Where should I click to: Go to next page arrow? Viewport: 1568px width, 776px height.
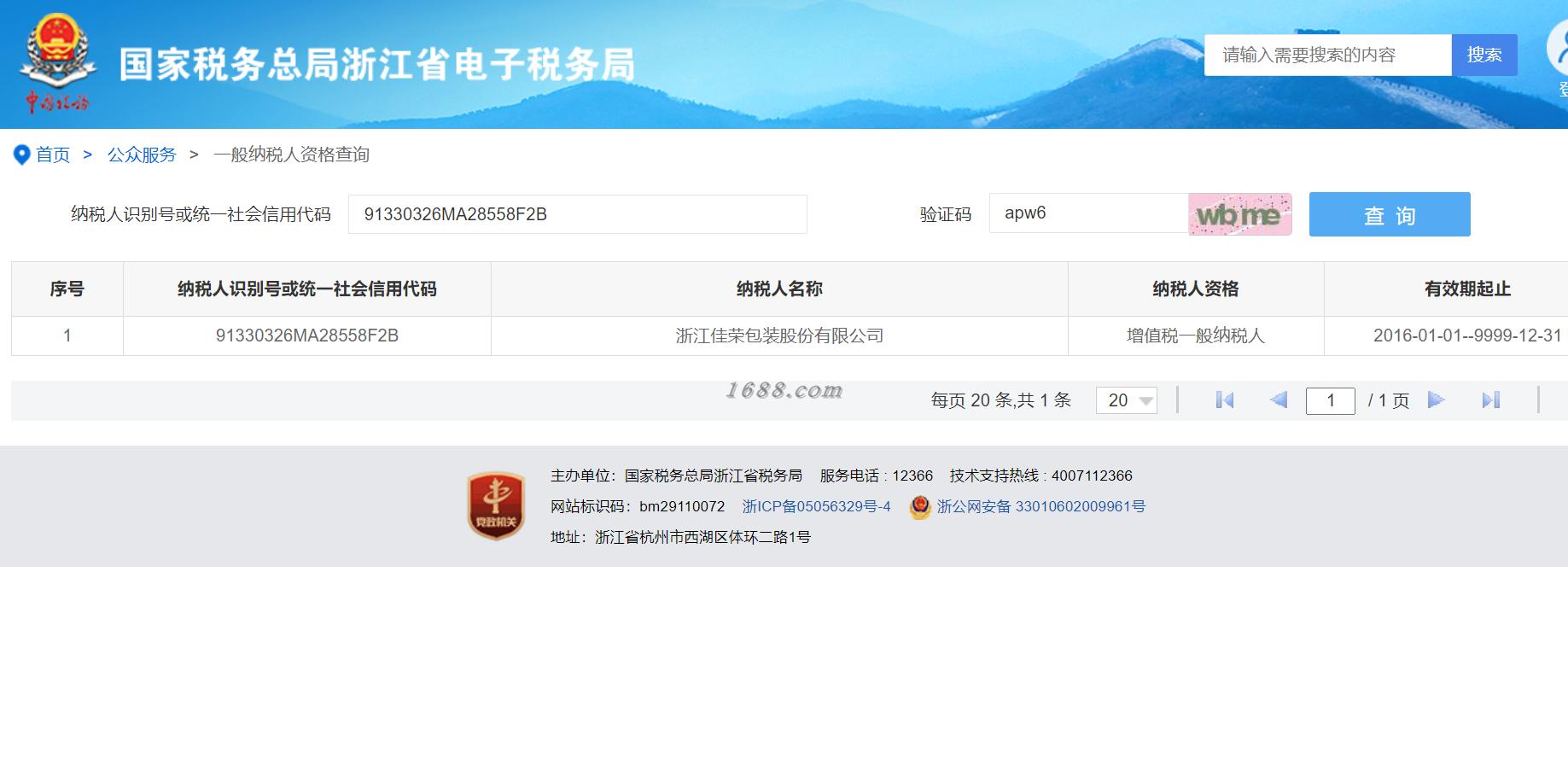(x=1437, y=400)
